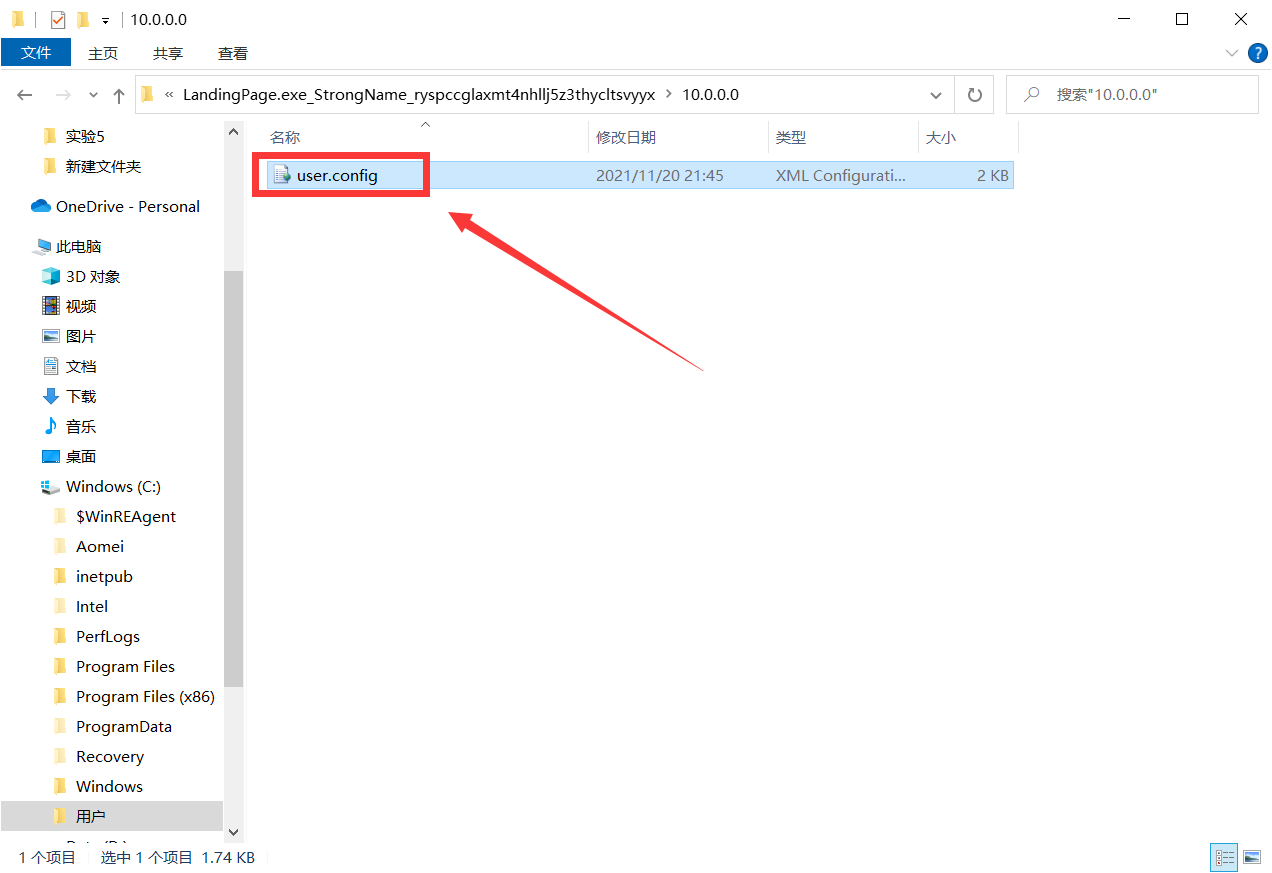Screen dimensions: 1272x873
Task: Switch to the 主页 ribbon tab
Action: pos(103,53)
